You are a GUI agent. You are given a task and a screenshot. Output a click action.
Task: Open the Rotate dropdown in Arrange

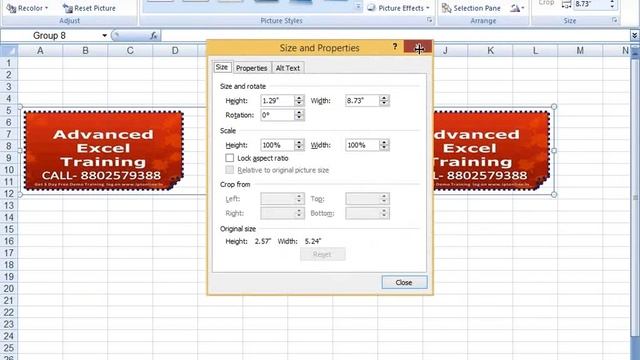pyautogui.click(x=517, y=8)
